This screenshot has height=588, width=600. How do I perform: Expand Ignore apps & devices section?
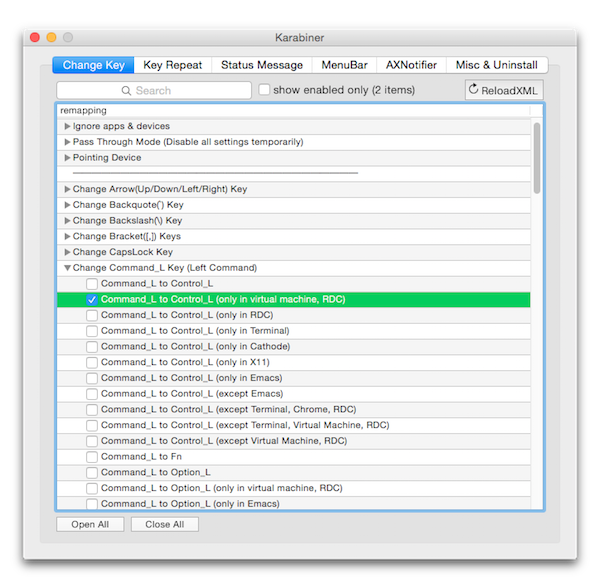click(67, 127)
